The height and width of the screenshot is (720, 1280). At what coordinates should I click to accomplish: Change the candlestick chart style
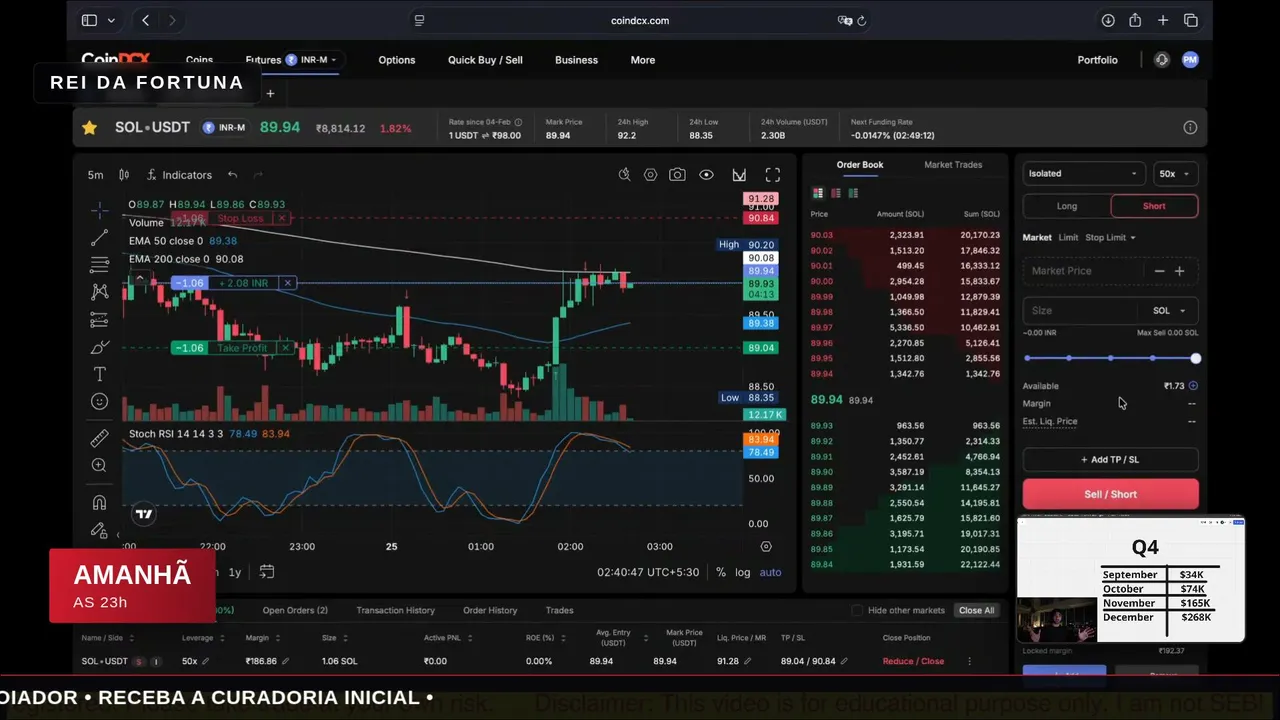point(124,175)
